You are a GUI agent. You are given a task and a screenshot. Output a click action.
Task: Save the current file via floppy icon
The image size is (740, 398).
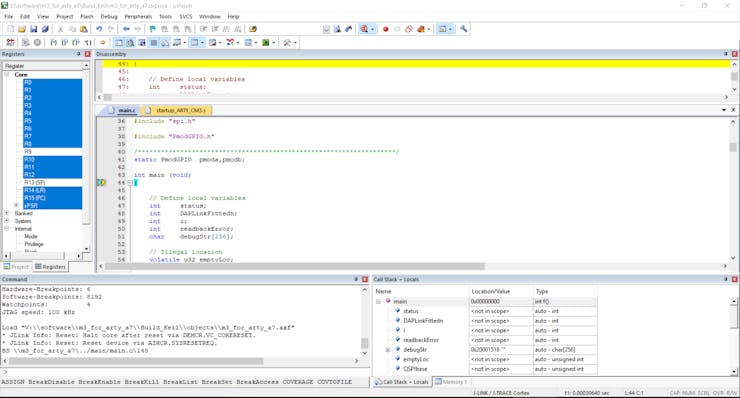tap(34, 29)
